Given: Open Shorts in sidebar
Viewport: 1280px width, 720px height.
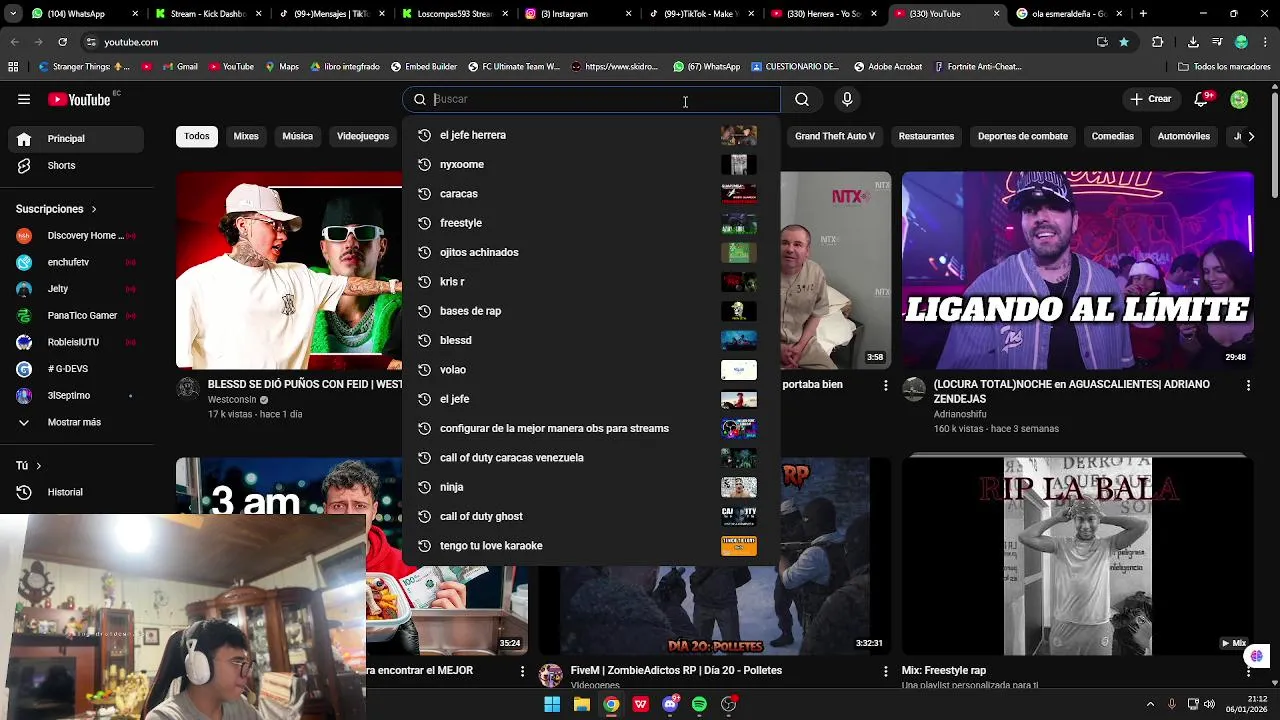Looking at the screenshot, I should (78, 165).
